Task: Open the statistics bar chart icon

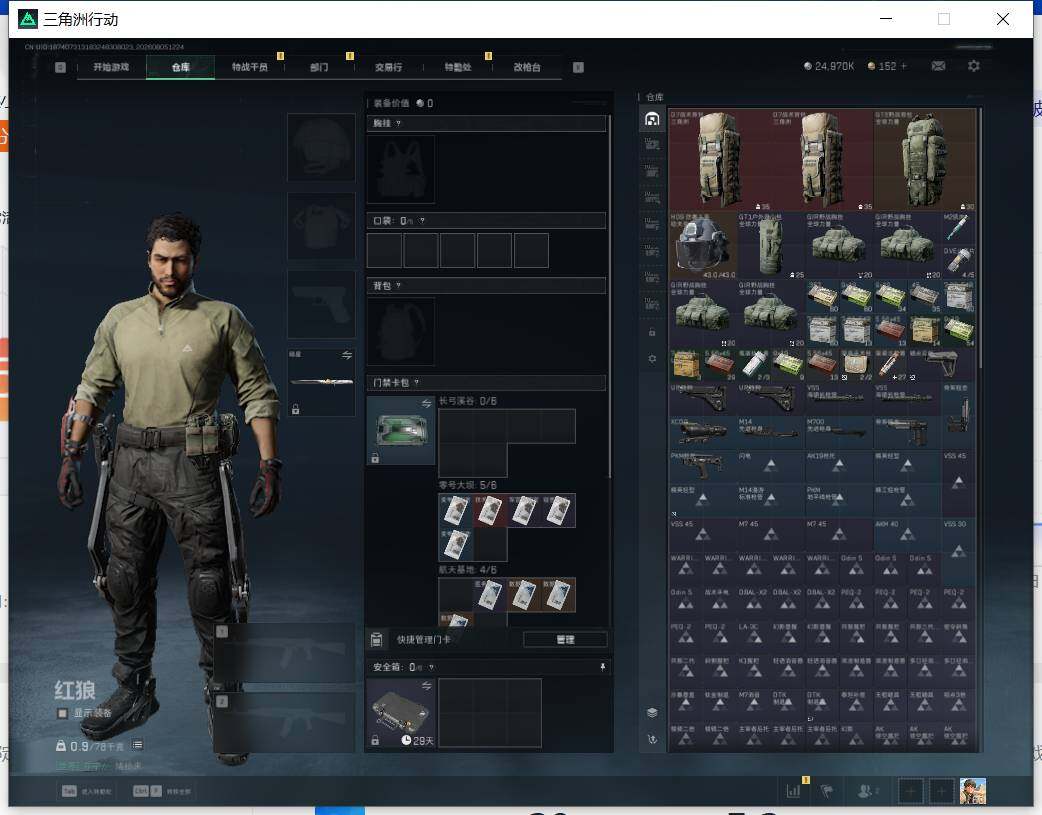Action: tap(793, 791)
